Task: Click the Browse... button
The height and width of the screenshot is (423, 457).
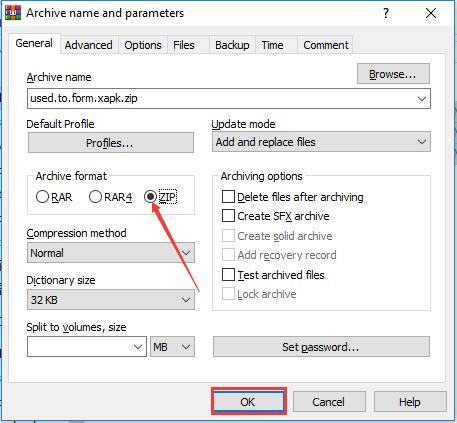Action: pyautogui.click(x=393, y=74)
